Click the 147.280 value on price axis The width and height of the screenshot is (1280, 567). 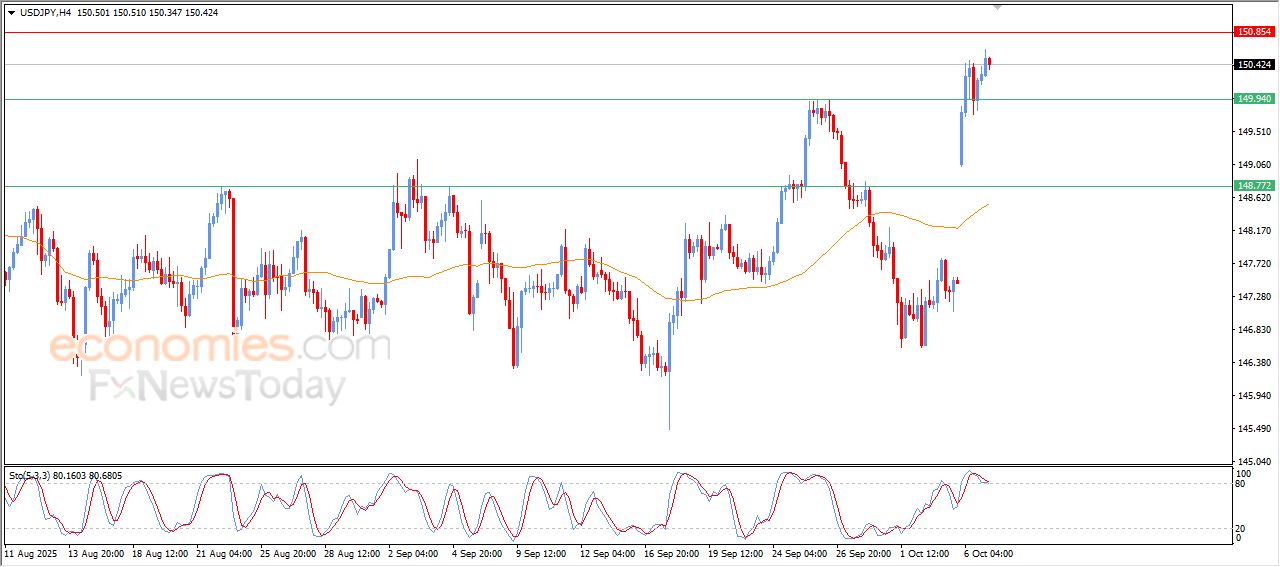coord(1253,297)
